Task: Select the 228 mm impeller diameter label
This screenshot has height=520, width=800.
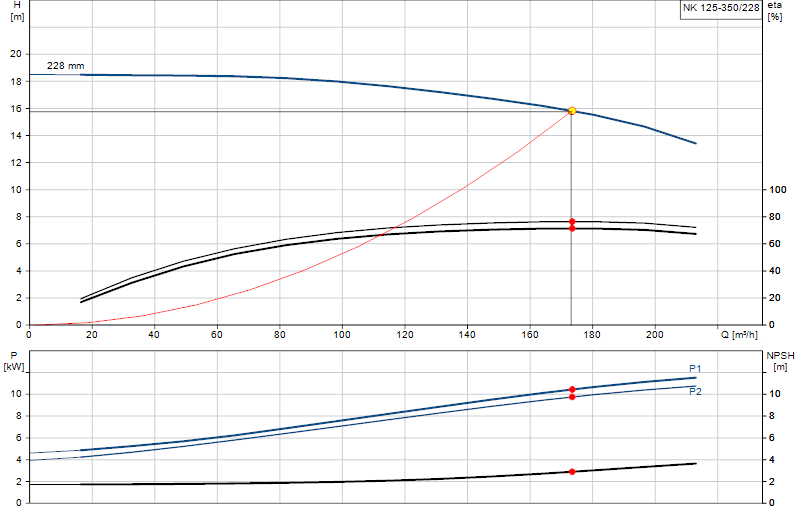Action: (x=65, y=66)
